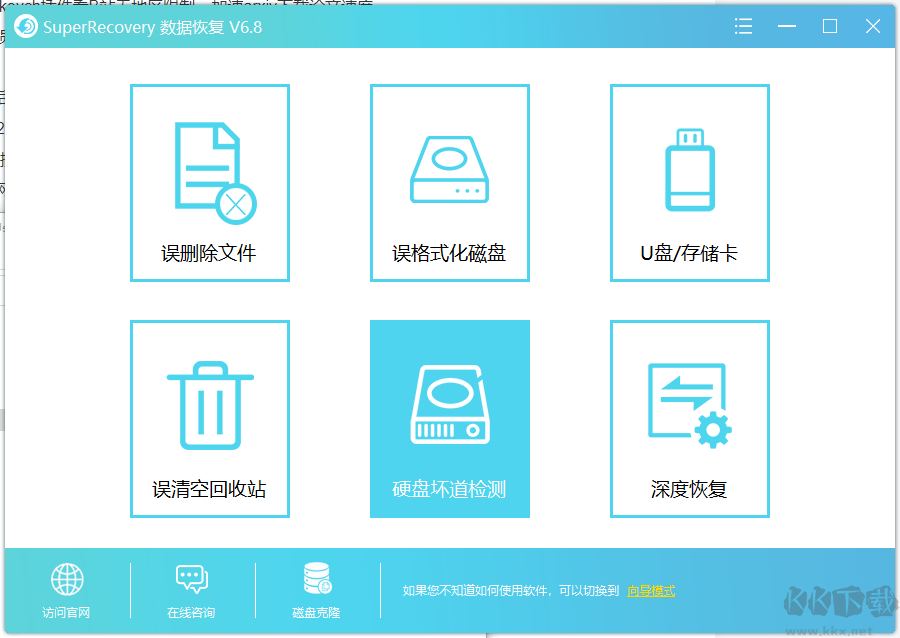The width and height of the screenshot is (900, 638).
Task: Visit the official website via 访问官网
Action: [66, 612]
